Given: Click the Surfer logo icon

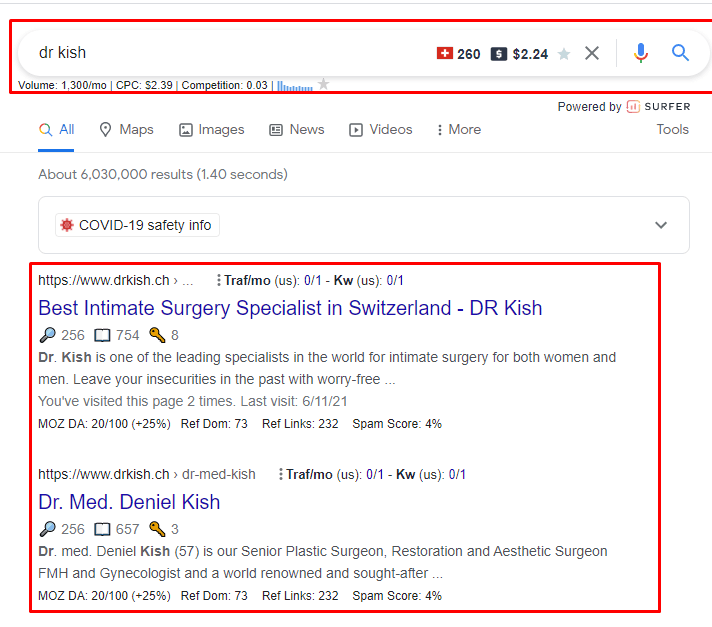Looking at the screenshot, I should (x=633, y=106).
